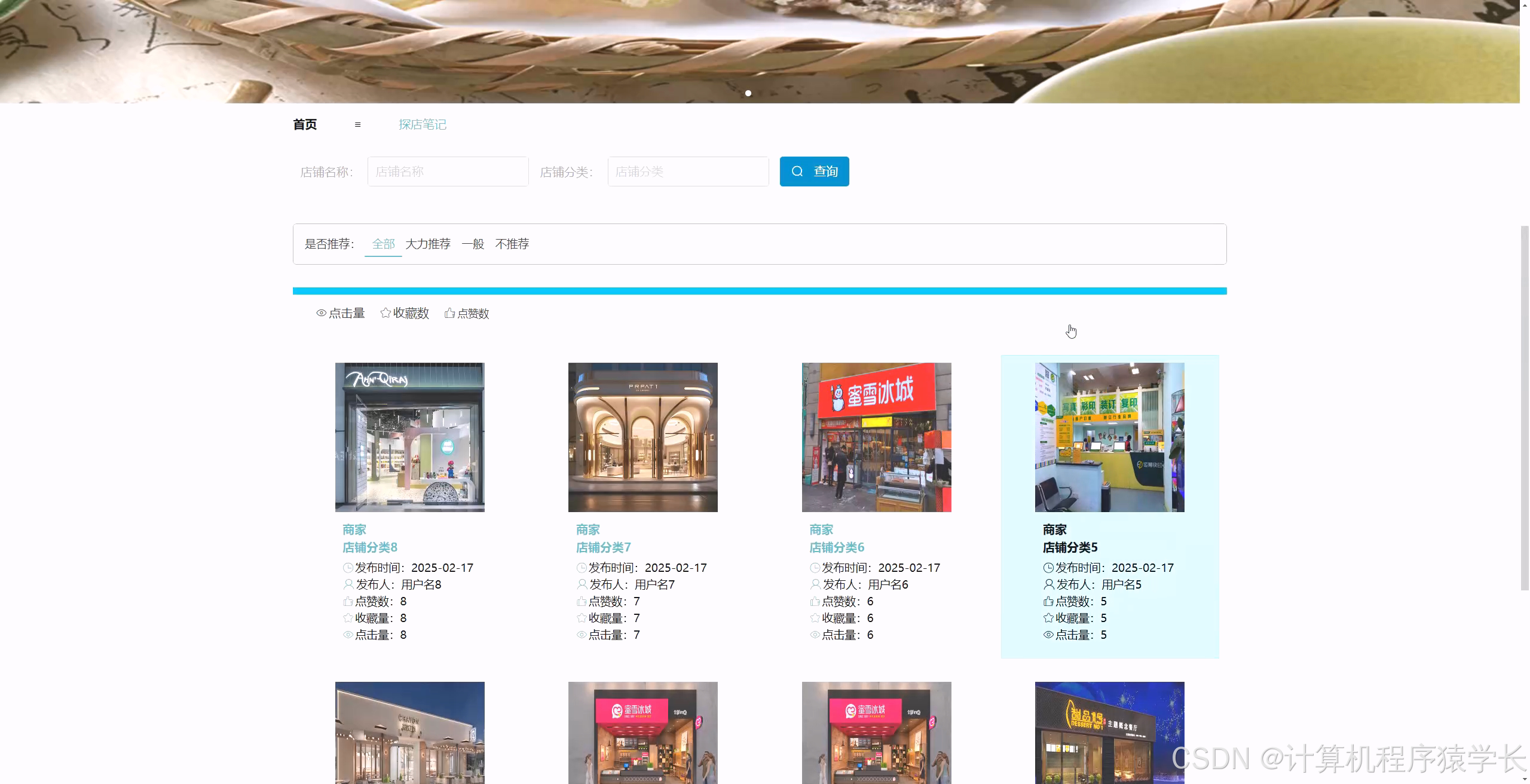Click the eye icon beside 点击量 sort
The image size is (1530, 784).
pyautogui.click(x=322, y=313)
